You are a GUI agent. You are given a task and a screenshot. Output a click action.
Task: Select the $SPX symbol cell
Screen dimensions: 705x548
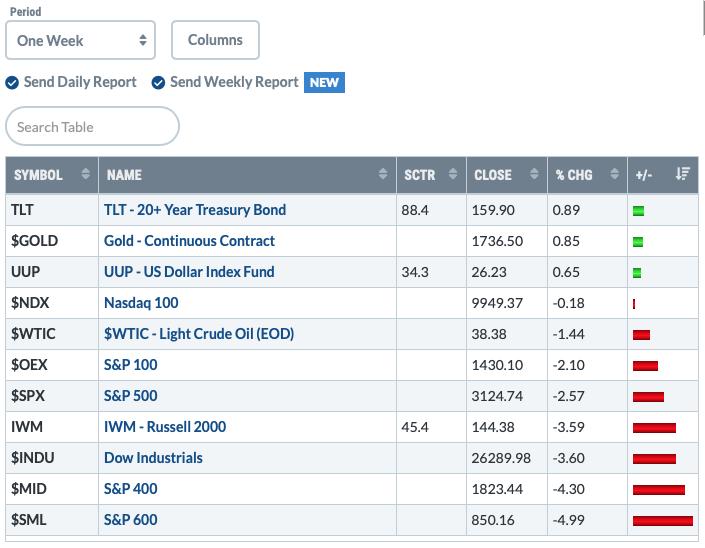pyautogui.click(x=52, y=396)
